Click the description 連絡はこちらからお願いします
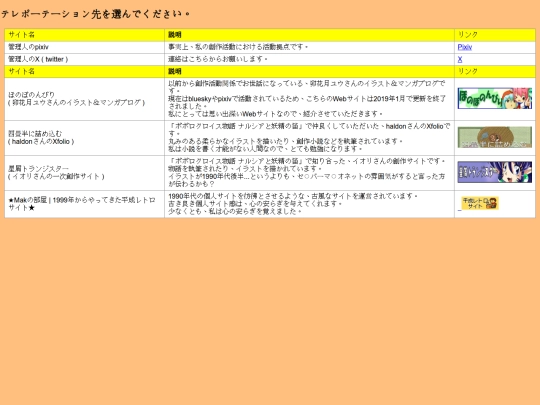Viewport: 540px width, 405px height. (309, 59)
